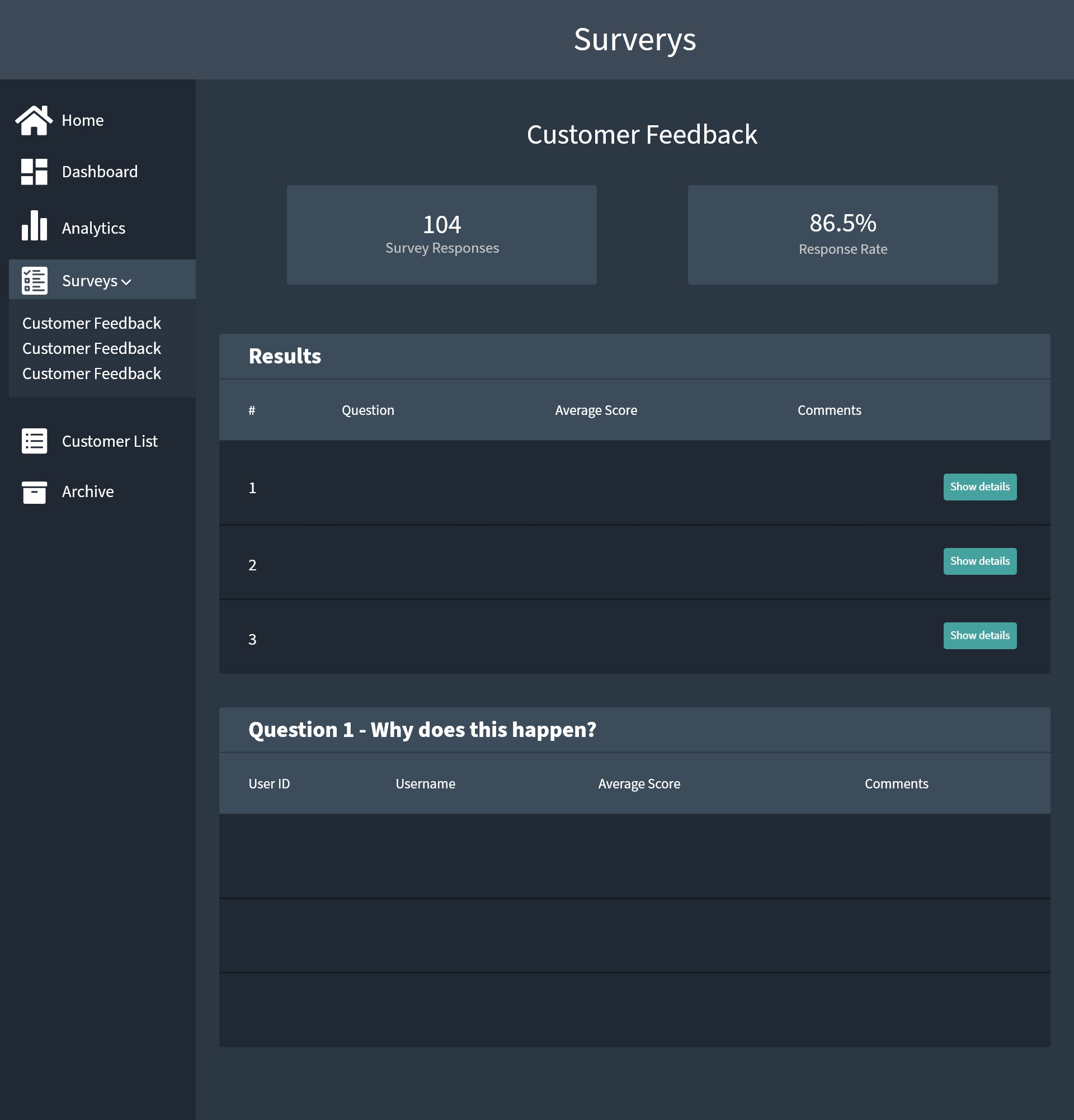Show details for question 2

[979, 561]
